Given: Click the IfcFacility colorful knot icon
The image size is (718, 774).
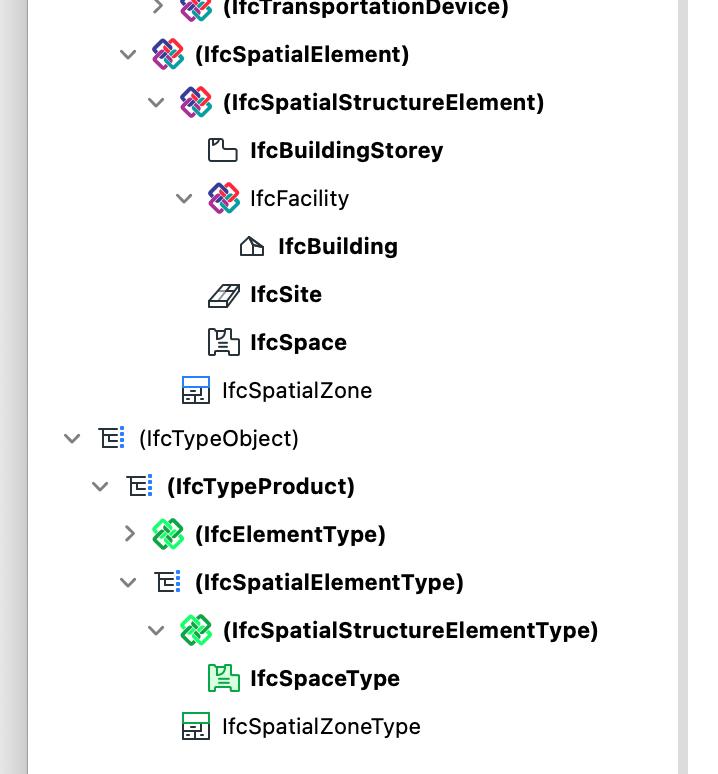Looking at the screenshot, I should pyautogui.click(x=224, y=198).
